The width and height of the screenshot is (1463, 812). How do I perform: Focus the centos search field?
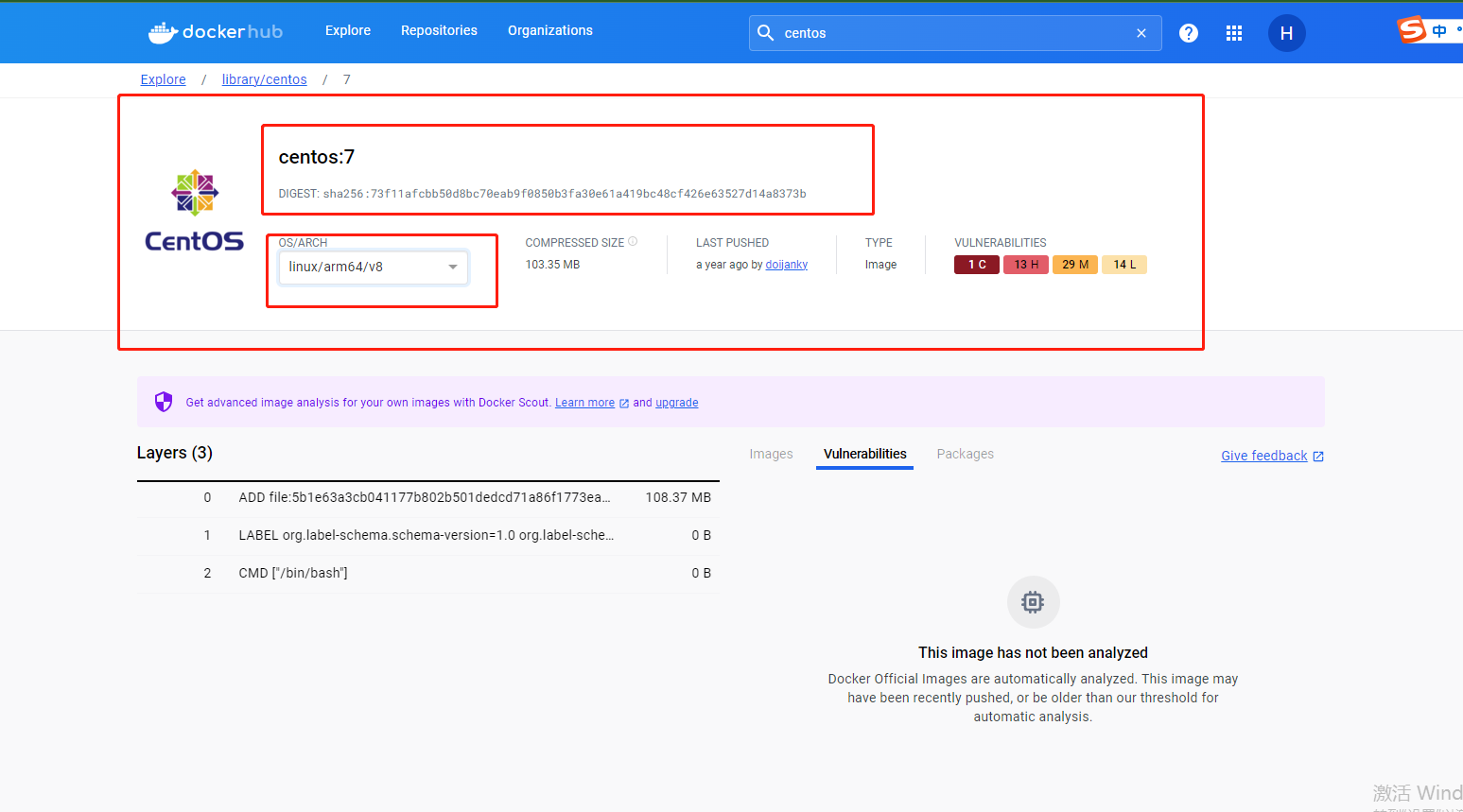coord(955,33)
